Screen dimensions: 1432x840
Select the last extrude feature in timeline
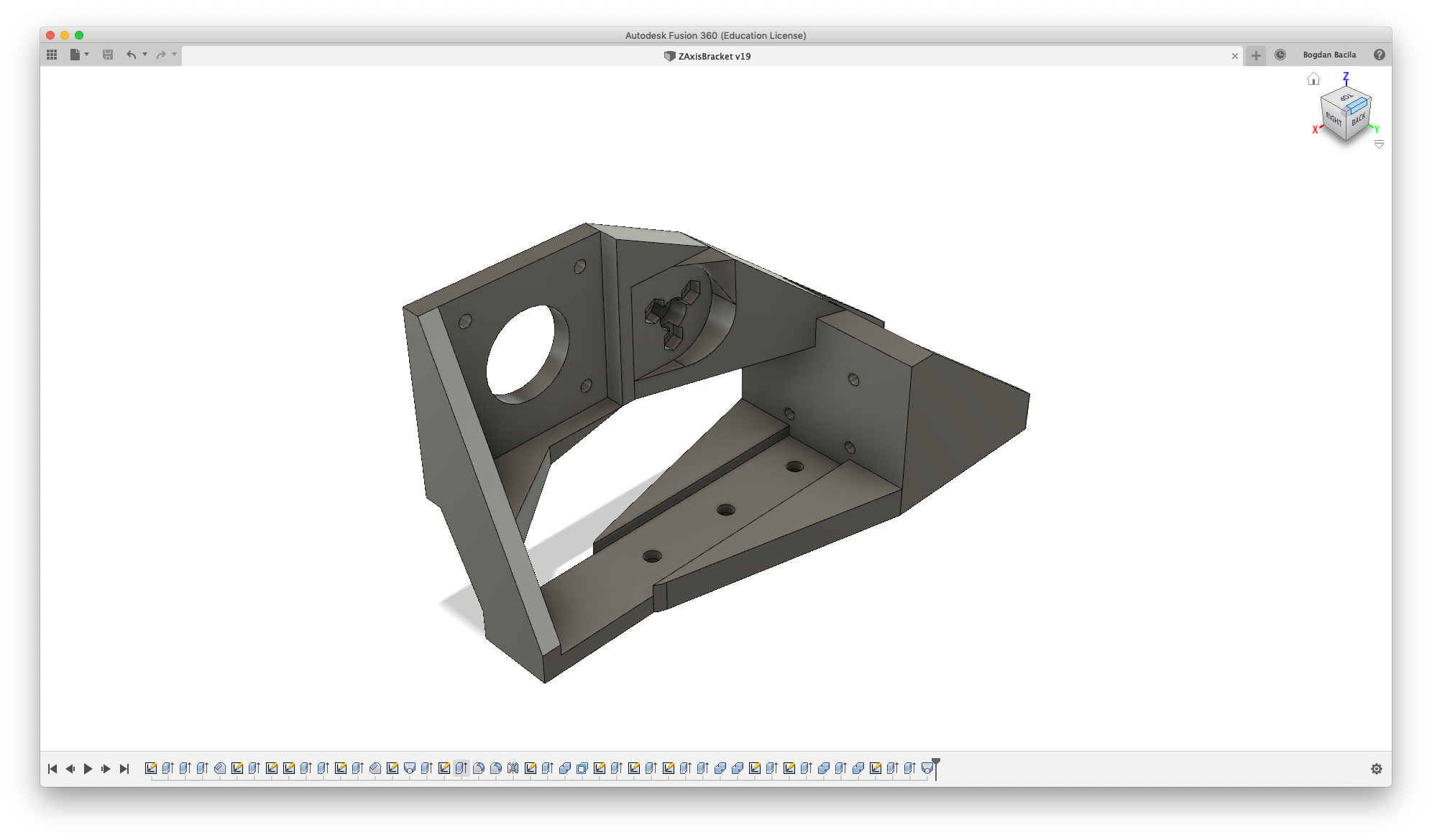click(910, 768)
